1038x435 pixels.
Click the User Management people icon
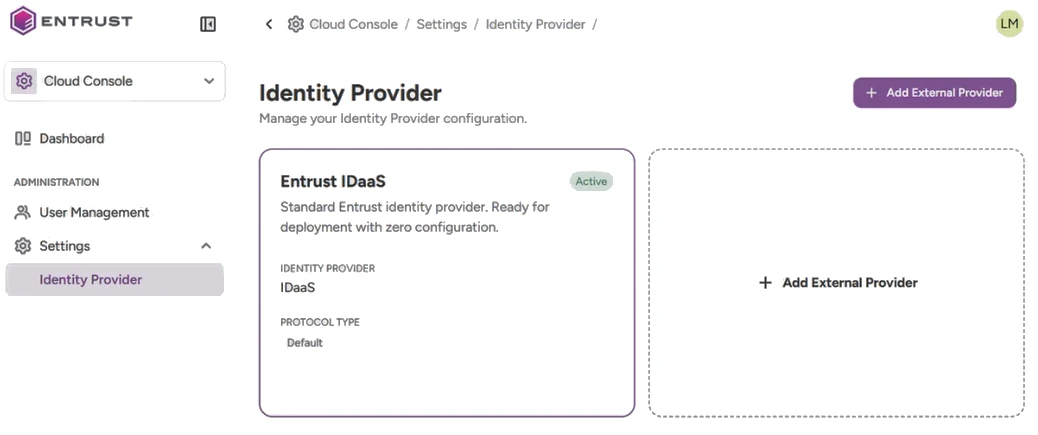tap(23, 213)
